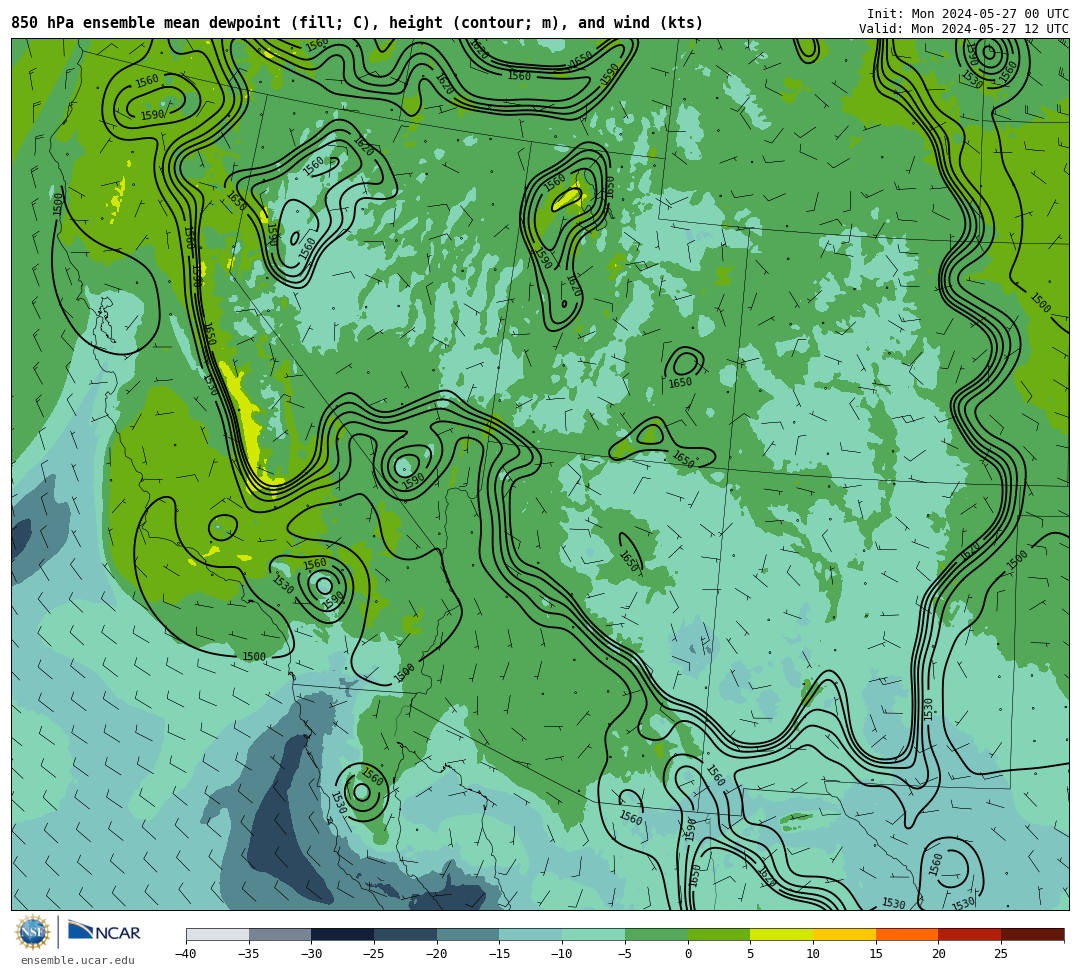Click the map title text
Viewport: 1080px width, 973px height.
[357, 23]
